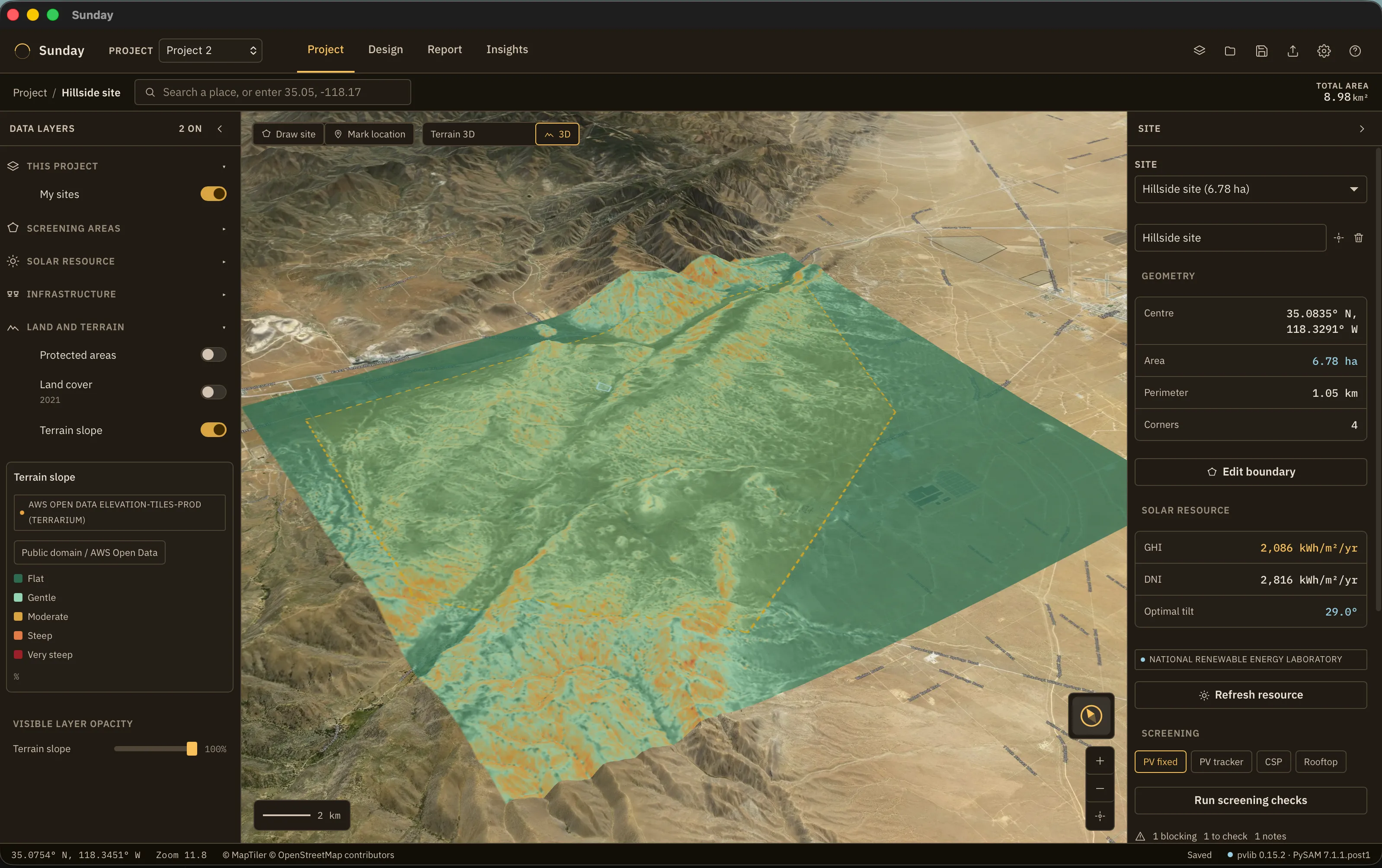The image size is (1382, 868).
Task: Collapse the Site panel chevron
Action: tap(1362, 128)
